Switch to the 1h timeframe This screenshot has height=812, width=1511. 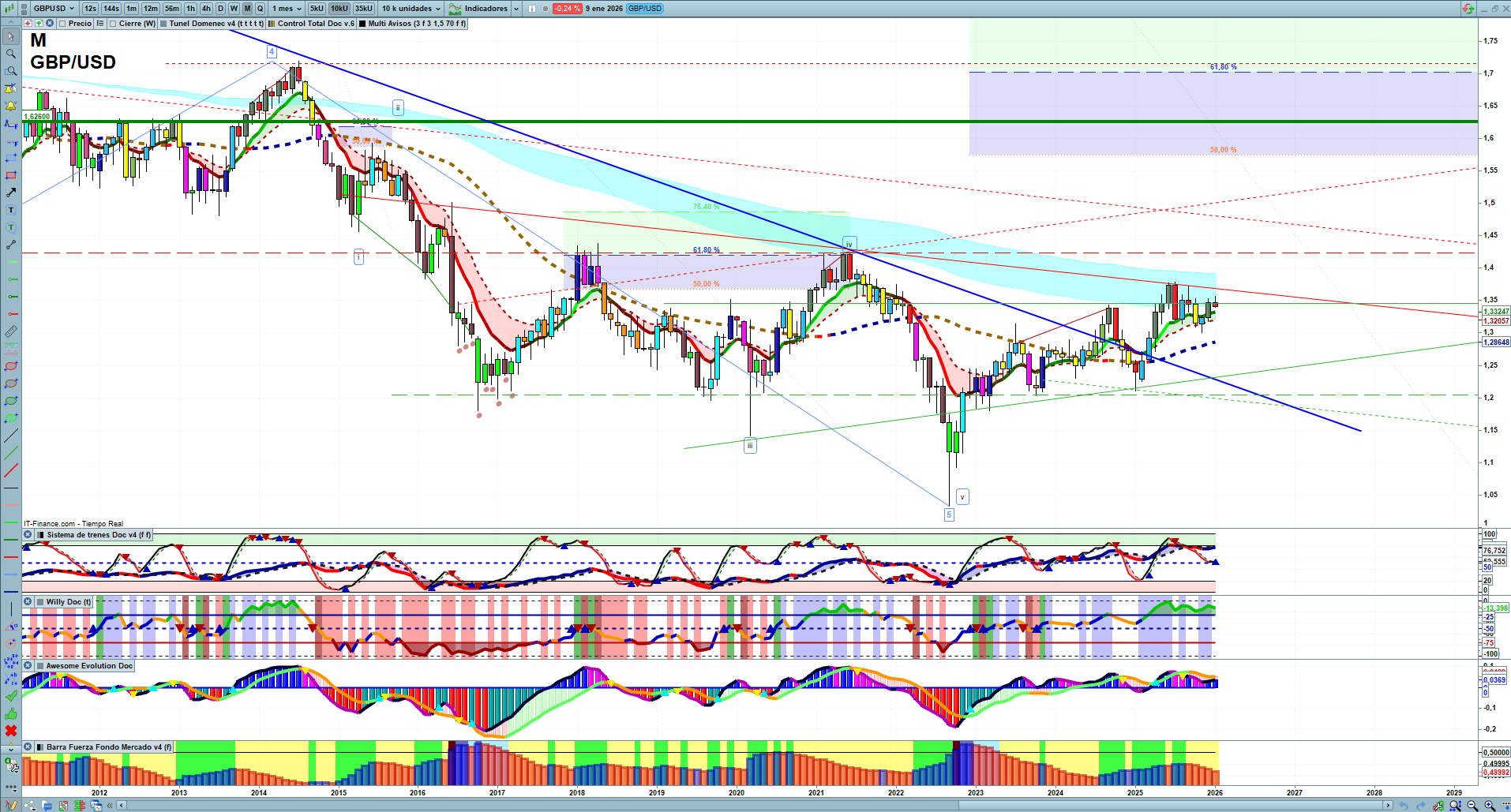[190, 9]
